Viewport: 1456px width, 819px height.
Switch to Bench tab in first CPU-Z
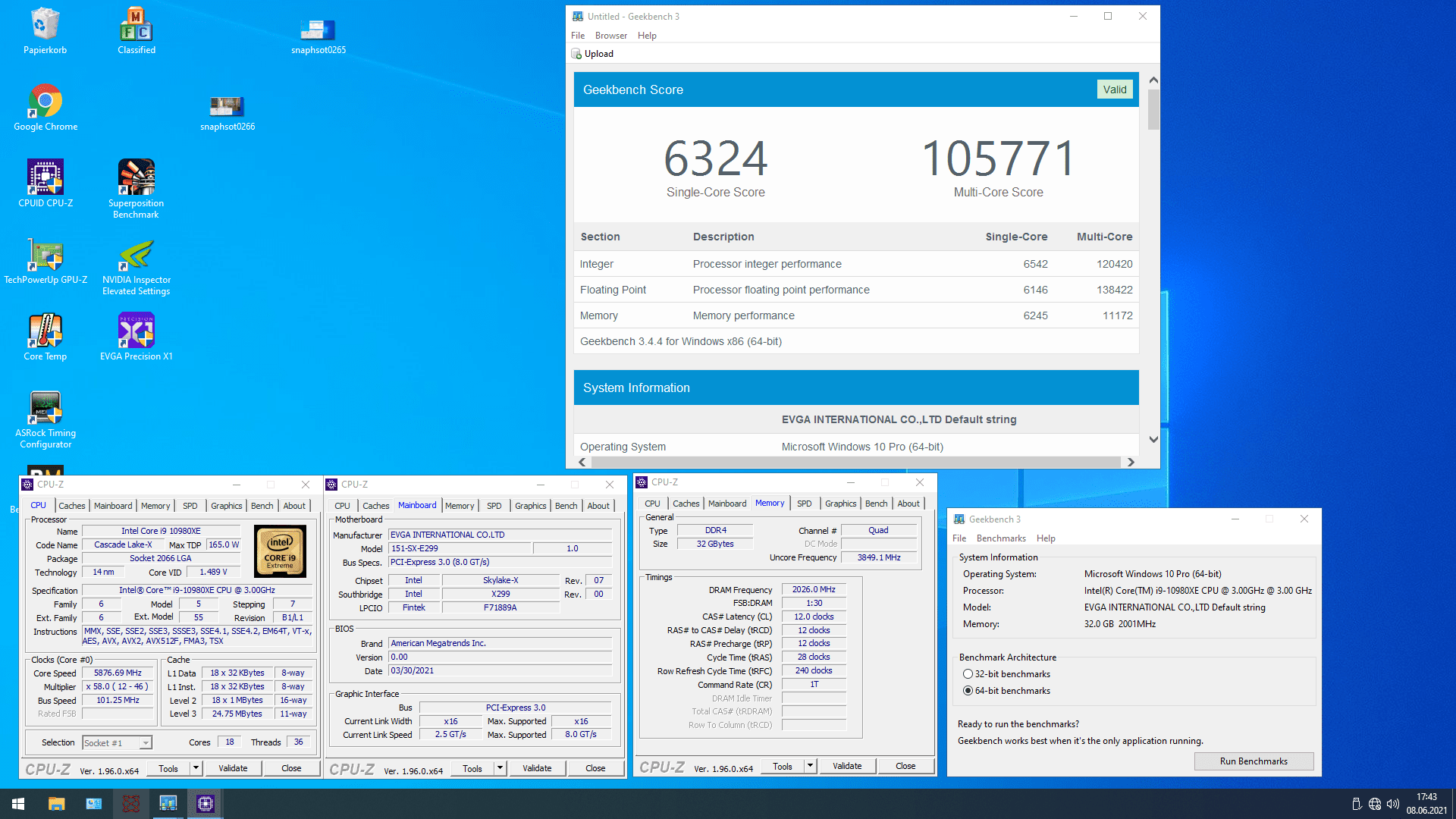(x=262, y=506)
